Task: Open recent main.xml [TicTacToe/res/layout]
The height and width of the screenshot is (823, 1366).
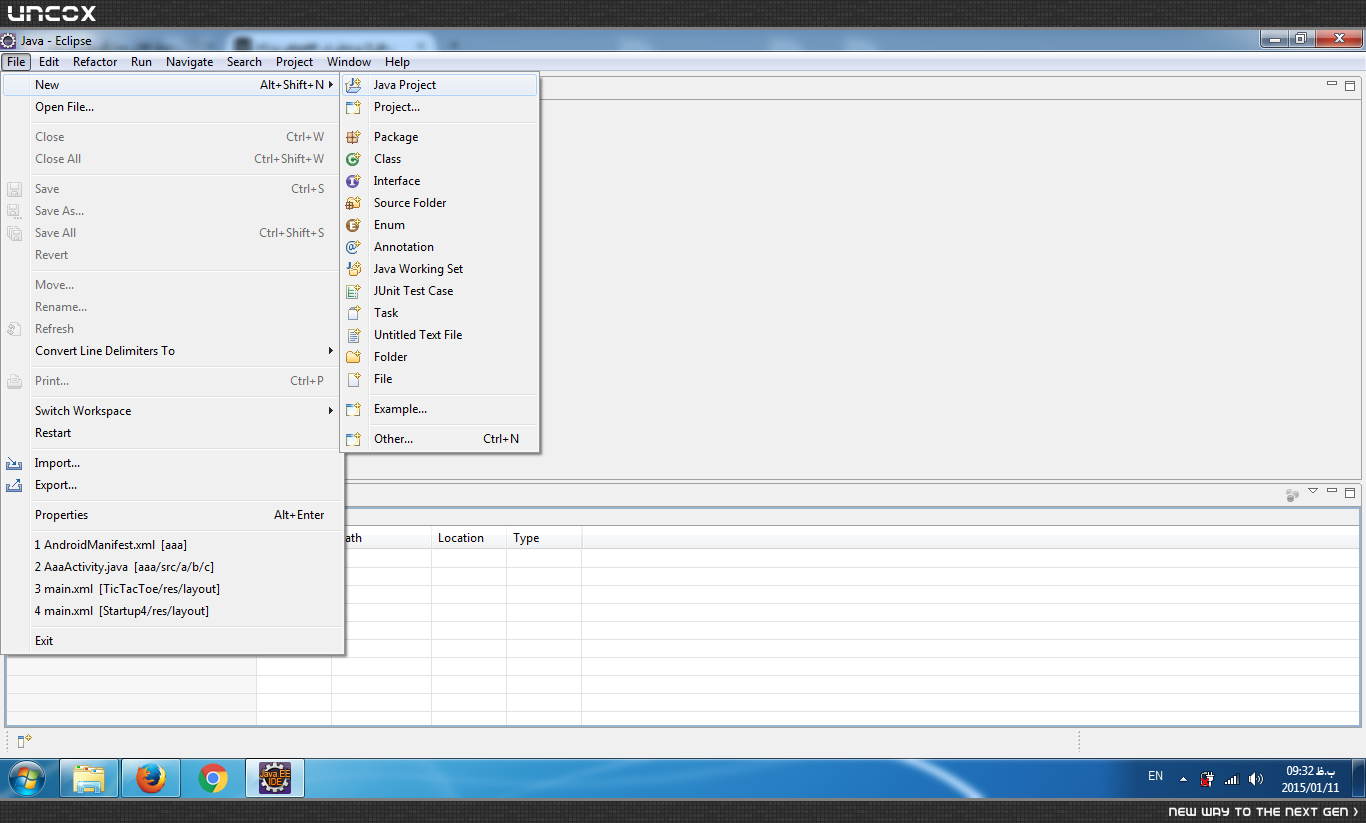Action: point(173,589)
